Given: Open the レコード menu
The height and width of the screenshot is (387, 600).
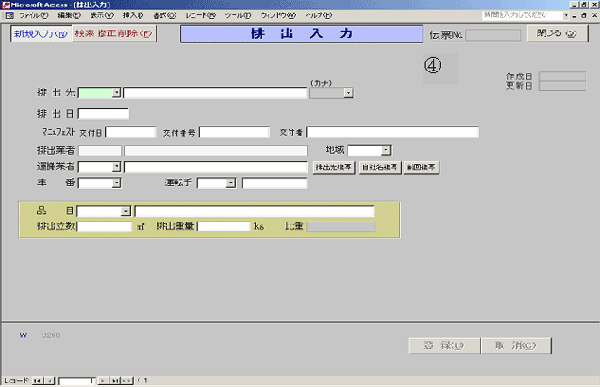Looking at the screenshot, I should (x=201, y=16).
